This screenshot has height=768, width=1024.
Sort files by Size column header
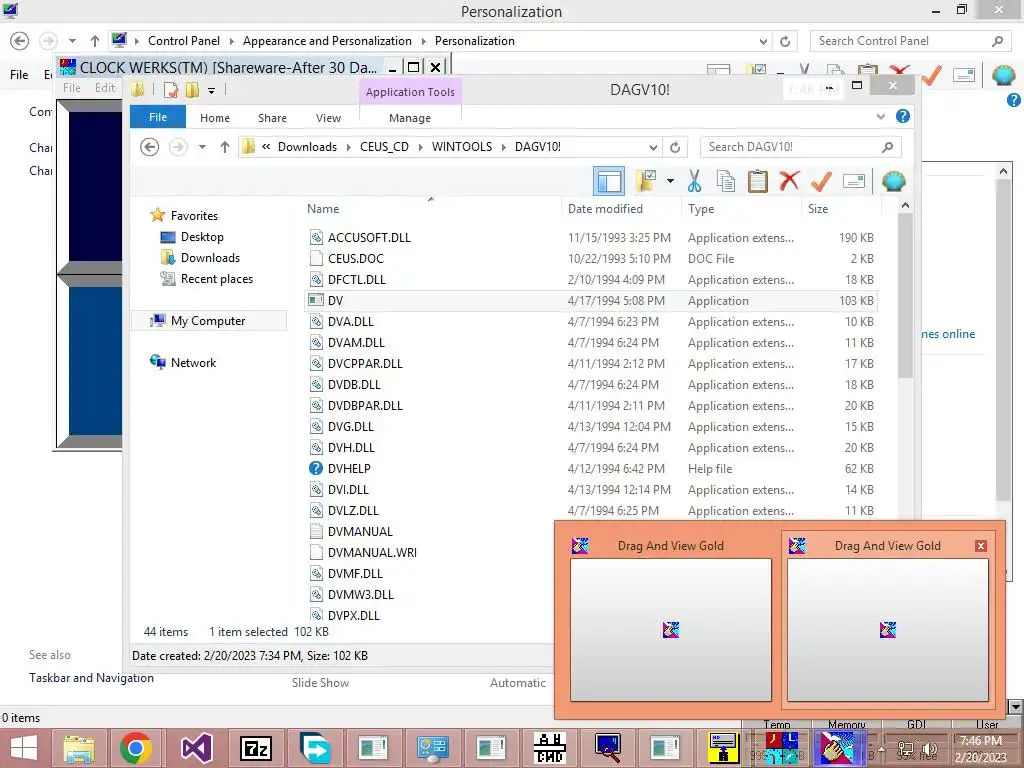pyautogui.click(x=841, y=208)
